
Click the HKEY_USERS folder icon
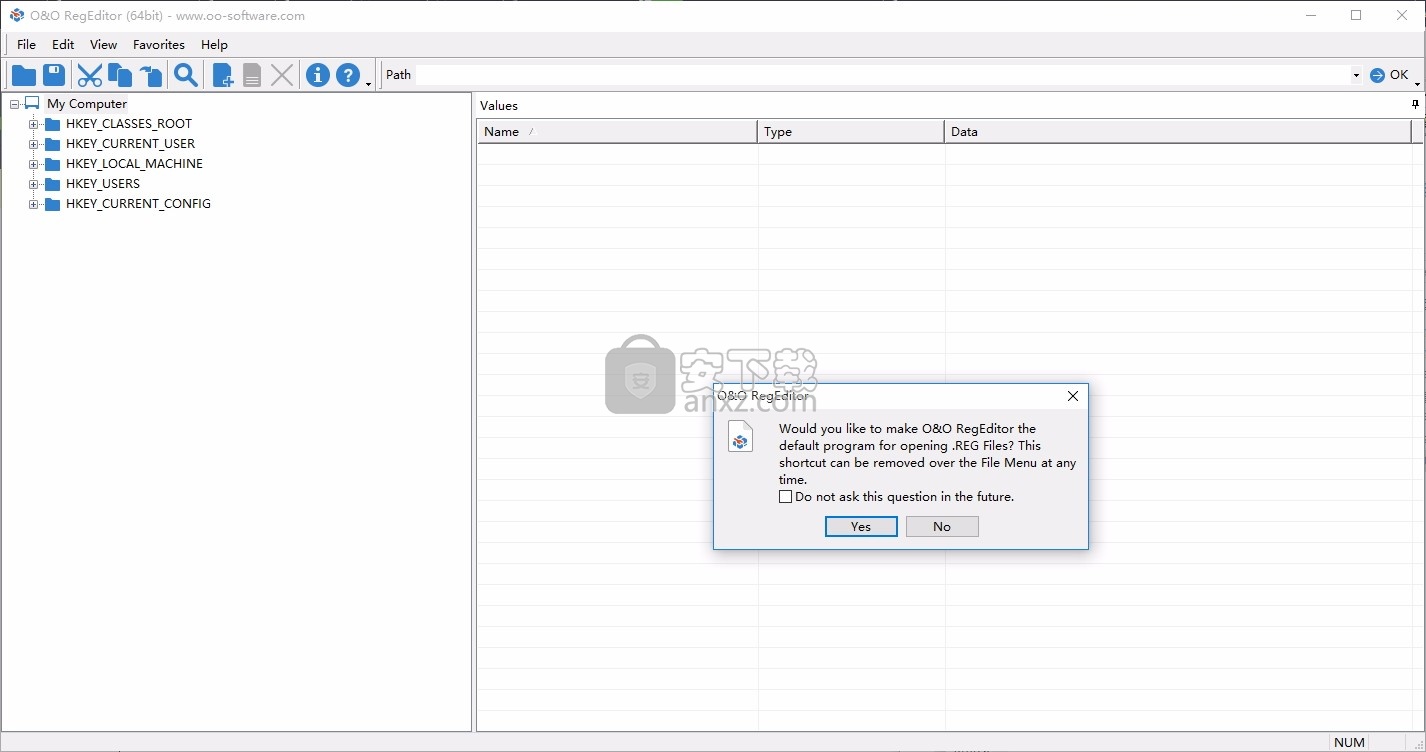[x=52, y=184]
